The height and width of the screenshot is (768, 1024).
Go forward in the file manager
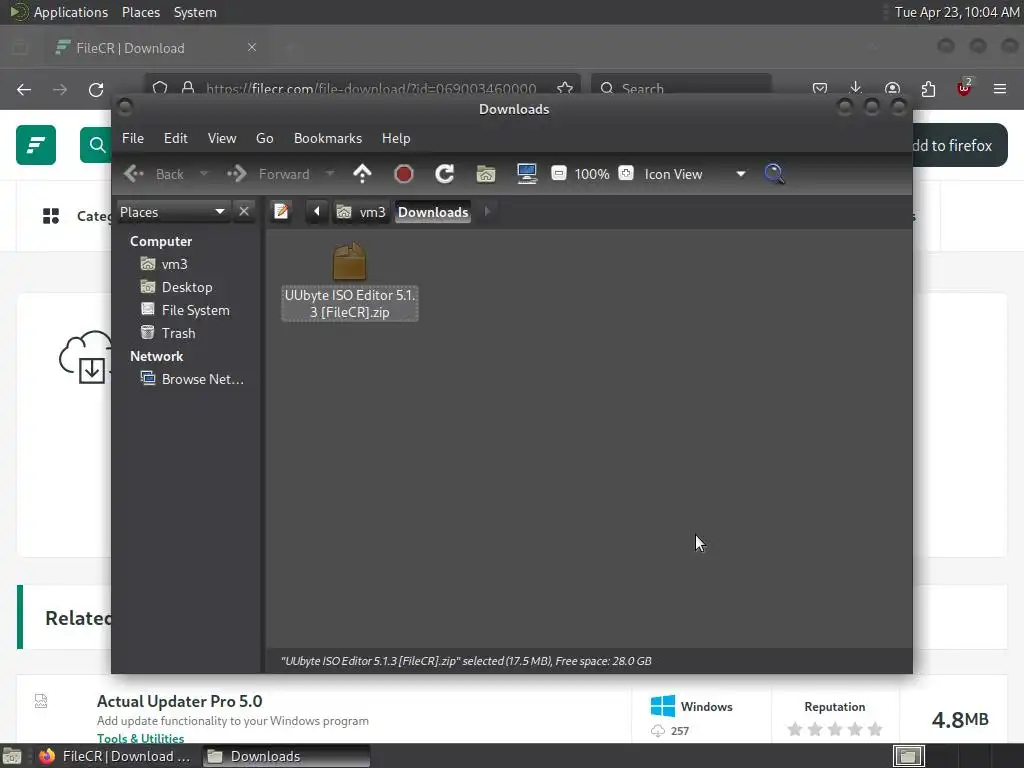click(268, 174)
